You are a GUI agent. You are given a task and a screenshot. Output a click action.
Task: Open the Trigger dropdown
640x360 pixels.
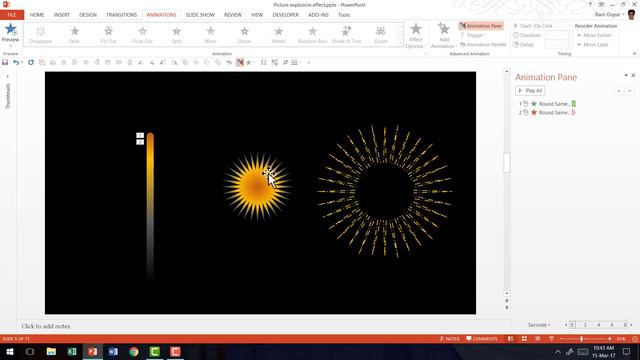pos(473,36)
